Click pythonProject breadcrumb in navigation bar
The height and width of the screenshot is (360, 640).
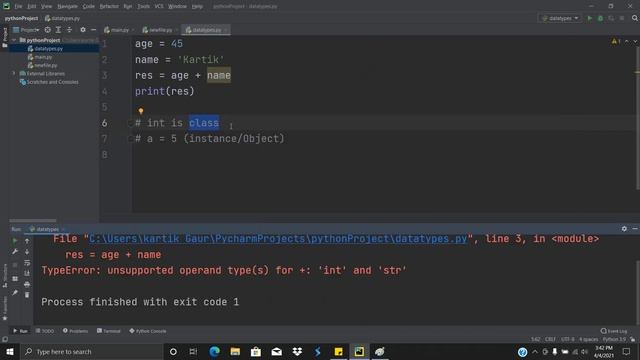point(21,18)
